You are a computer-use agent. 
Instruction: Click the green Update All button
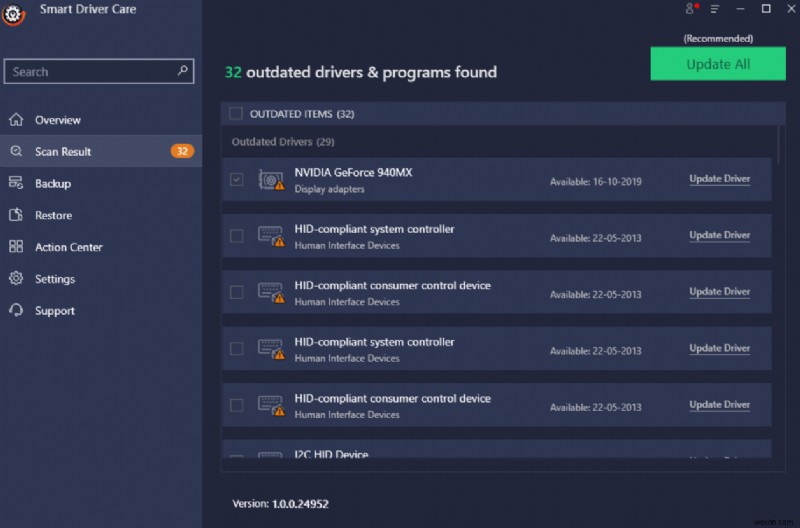718,64
